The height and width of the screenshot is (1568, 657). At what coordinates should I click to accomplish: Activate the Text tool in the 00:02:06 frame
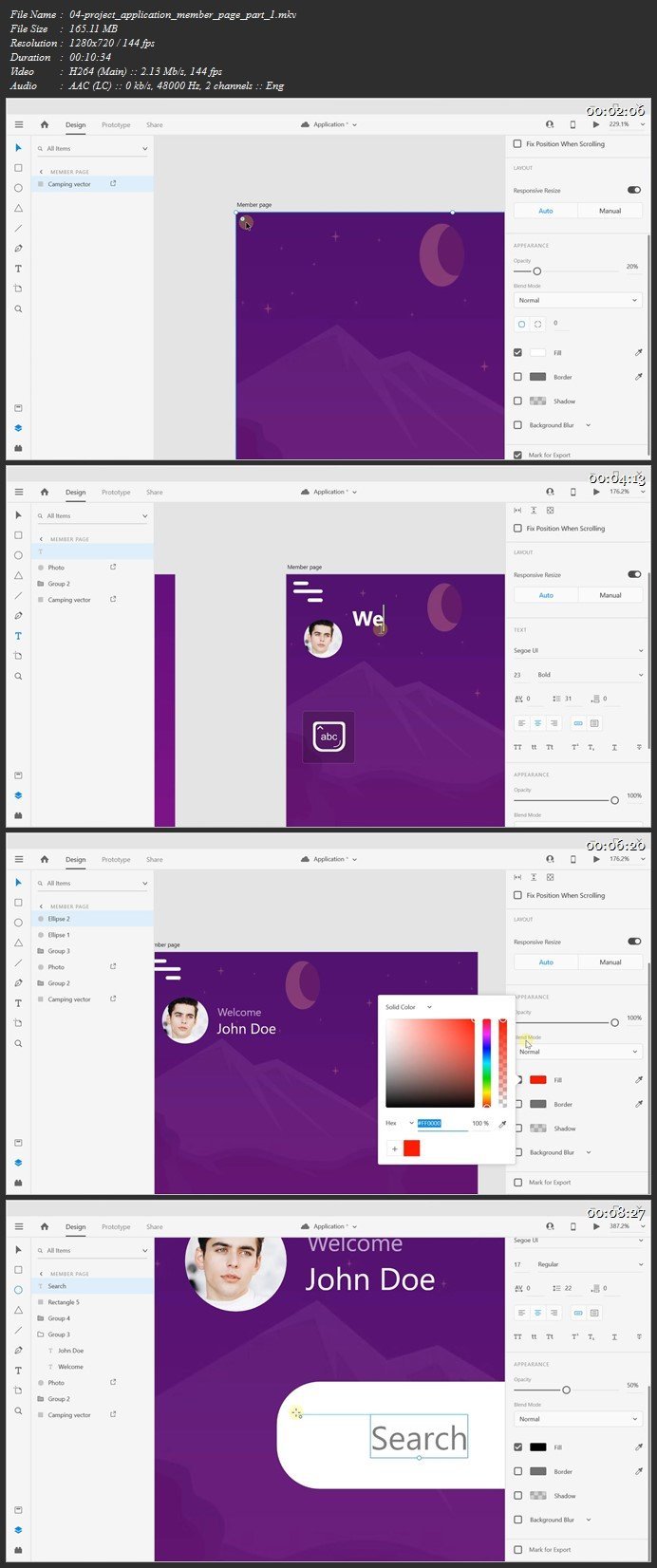tap(18, 269)
